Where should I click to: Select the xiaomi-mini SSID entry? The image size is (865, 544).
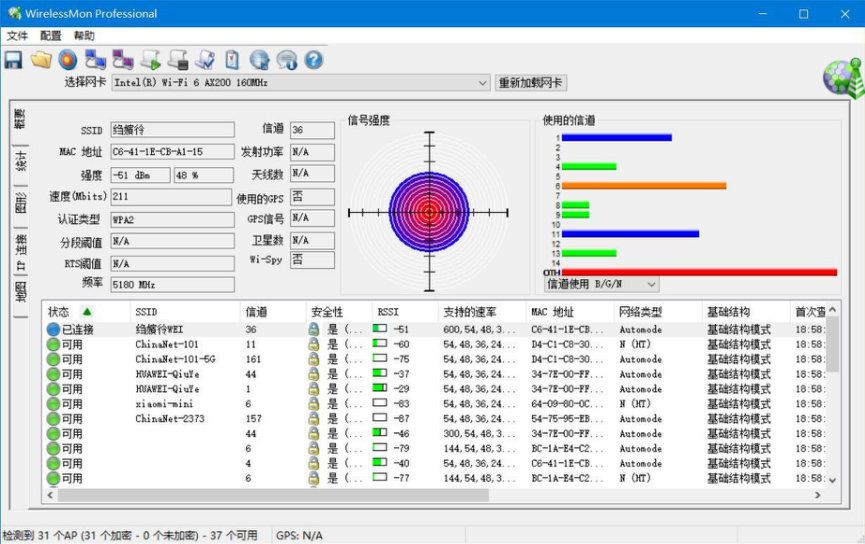pos(164,404)
